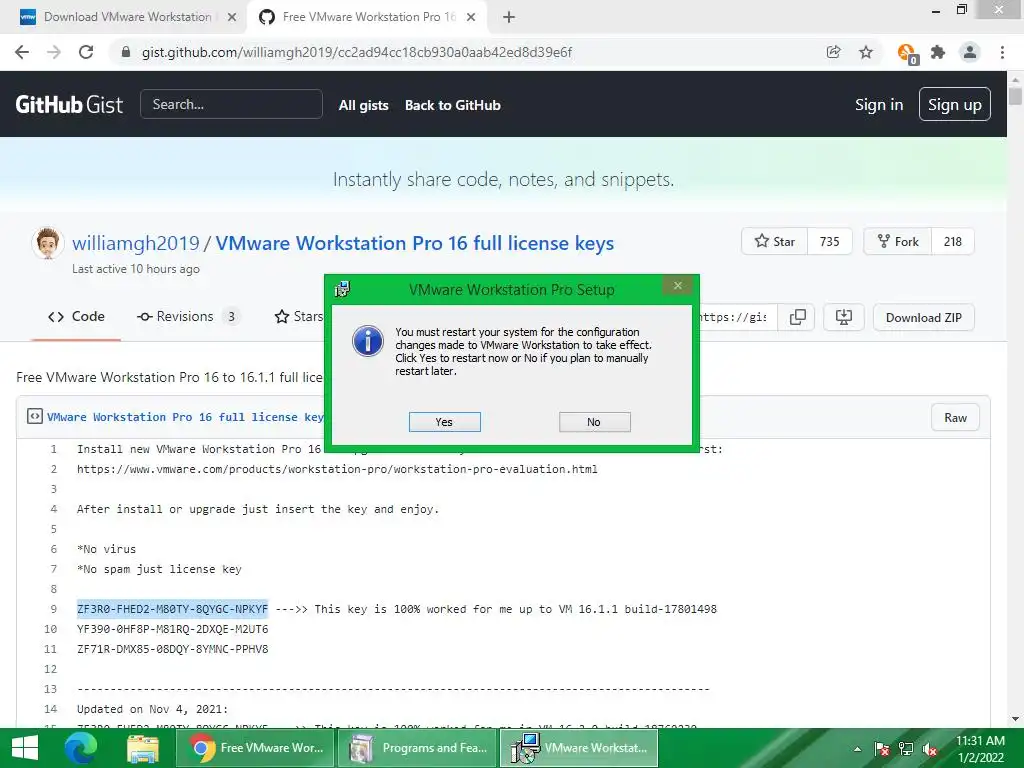Select the Stars tab
The height and width of the screenshot is (768, 1024).
coord(299,317)
